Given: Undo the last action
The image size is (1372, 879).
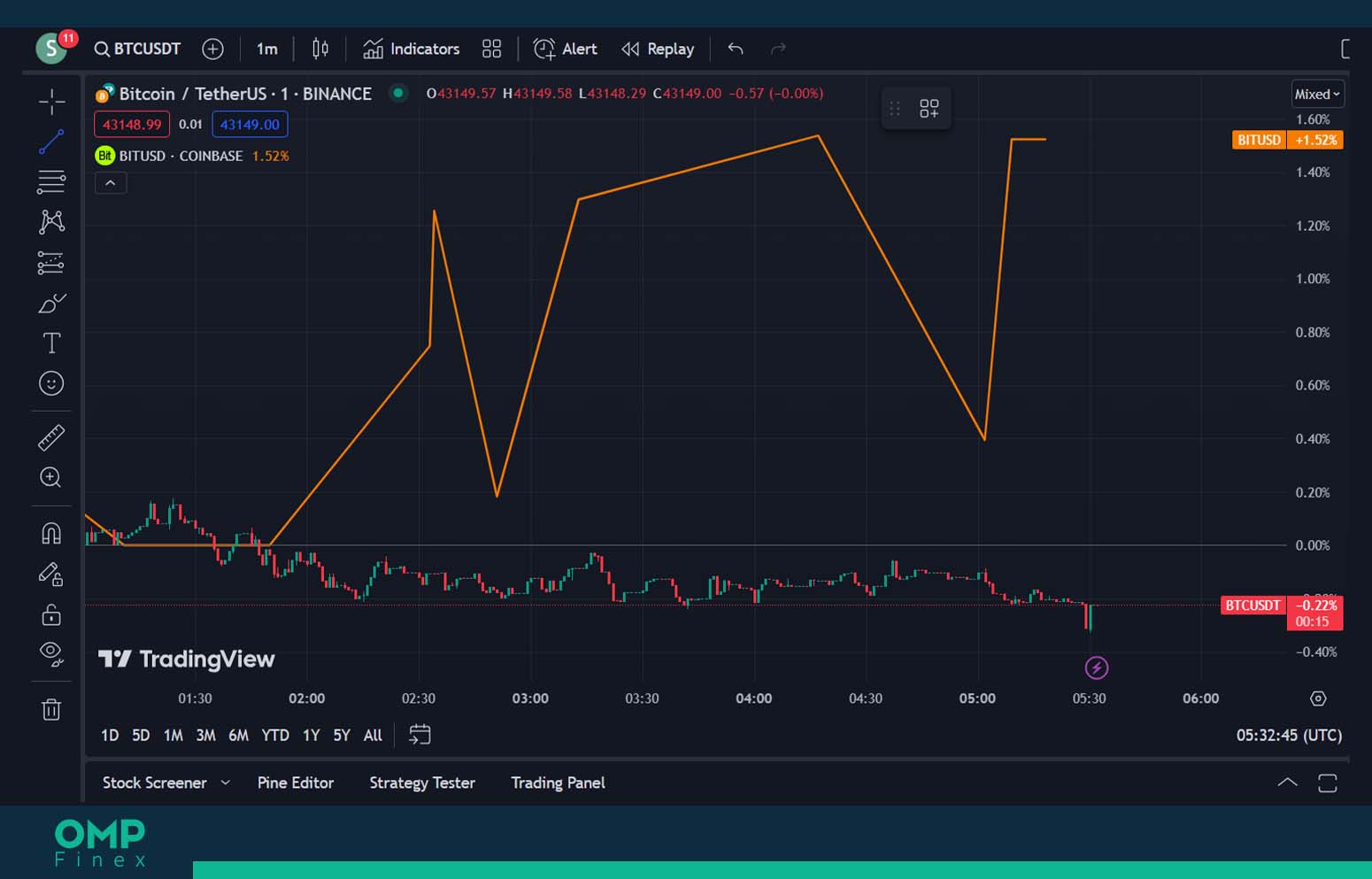Looking at the screenshot, I should [736, 49].
